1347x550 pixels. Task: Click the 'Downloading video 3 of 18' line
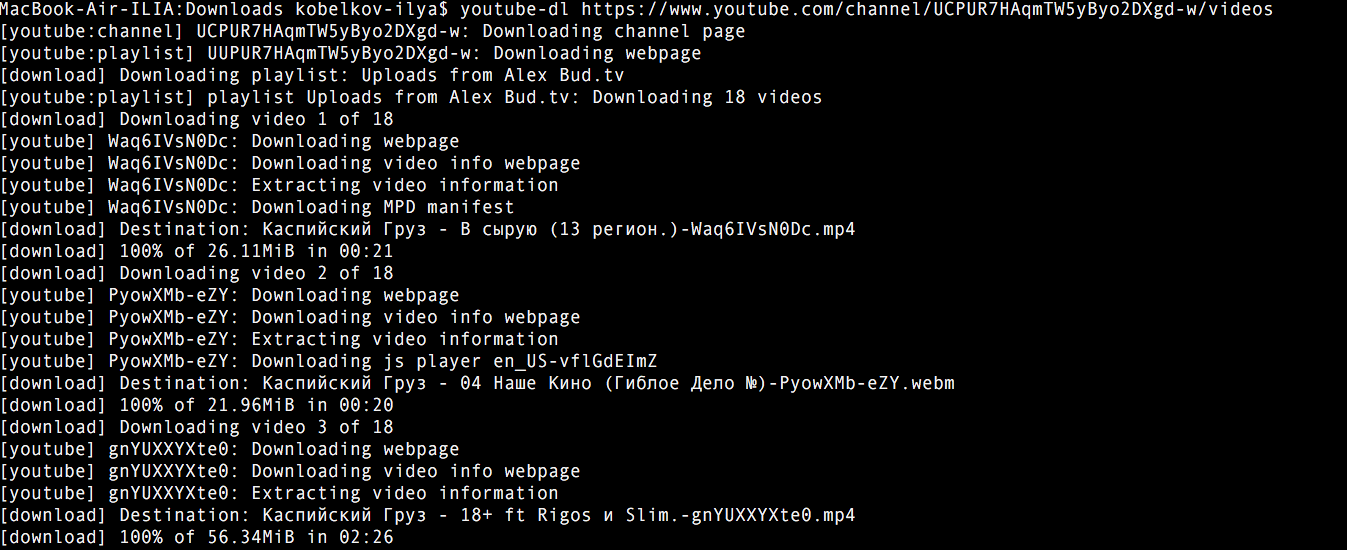coord(197,427)
